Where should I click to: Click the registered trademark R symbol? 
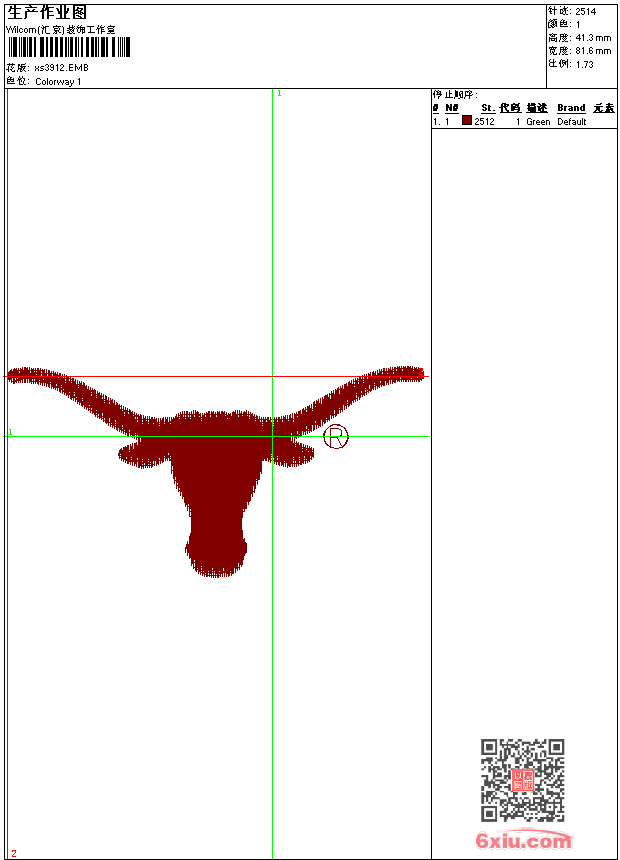pyautogui.click(x=336, y=437)
